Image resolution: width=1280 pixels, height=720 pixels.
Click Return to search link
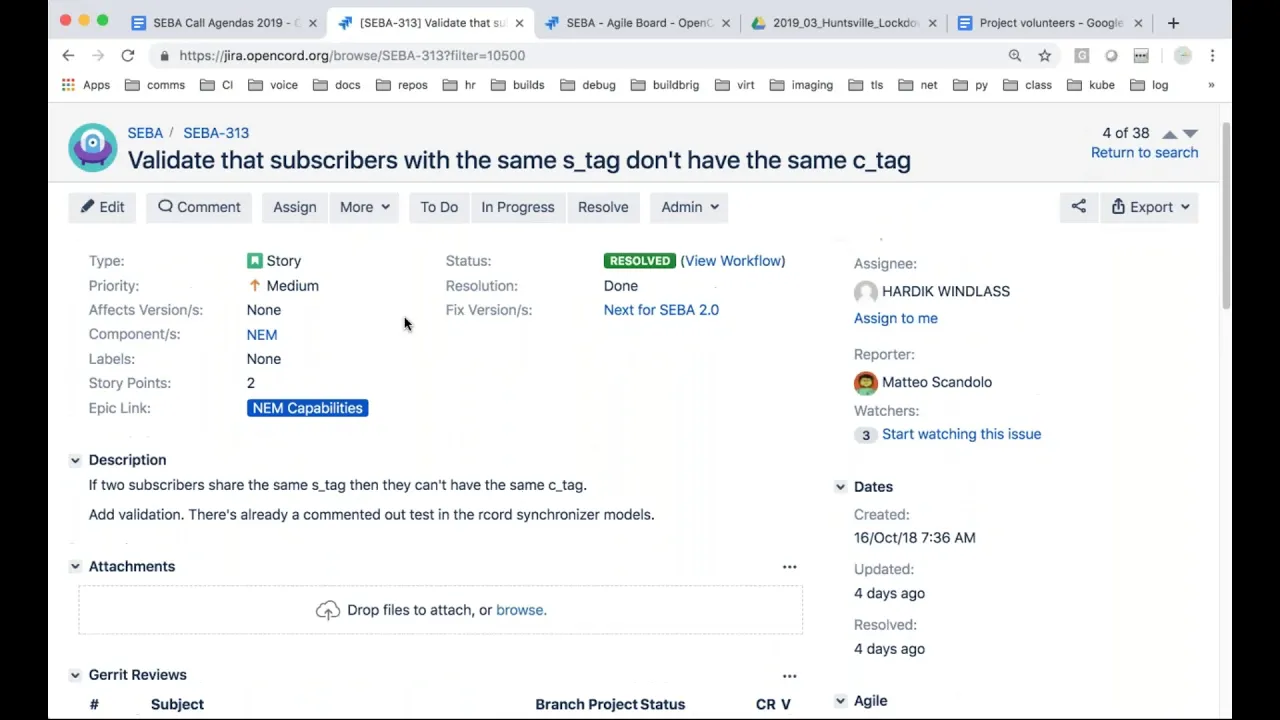click(1144, 153)
